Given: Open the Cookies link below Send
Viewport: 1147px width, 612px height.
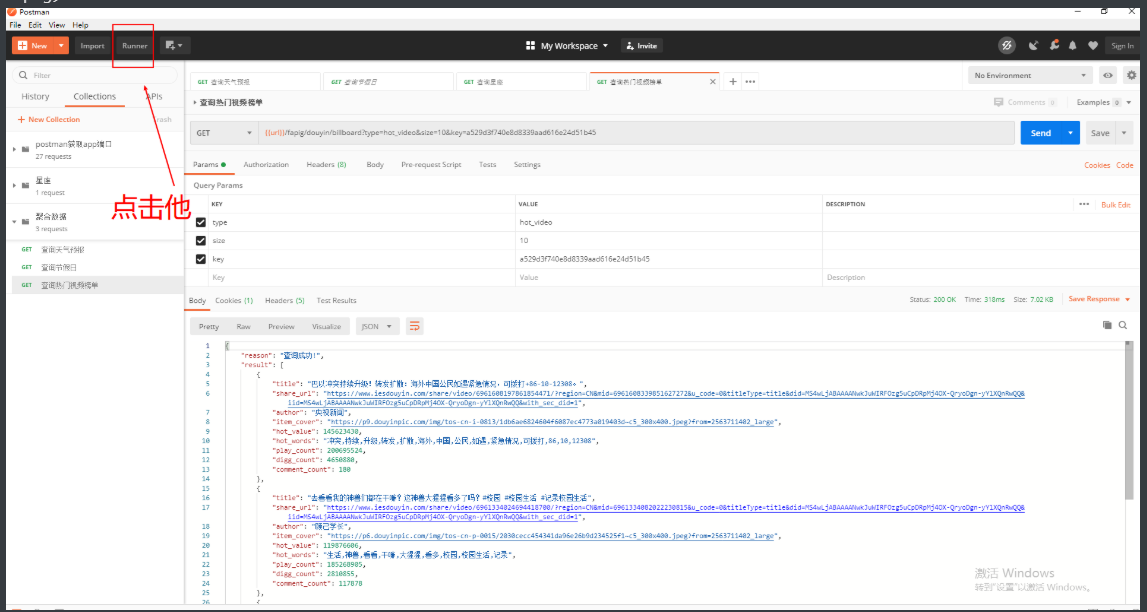Looking at the screenshot, I should [1097, 165].
